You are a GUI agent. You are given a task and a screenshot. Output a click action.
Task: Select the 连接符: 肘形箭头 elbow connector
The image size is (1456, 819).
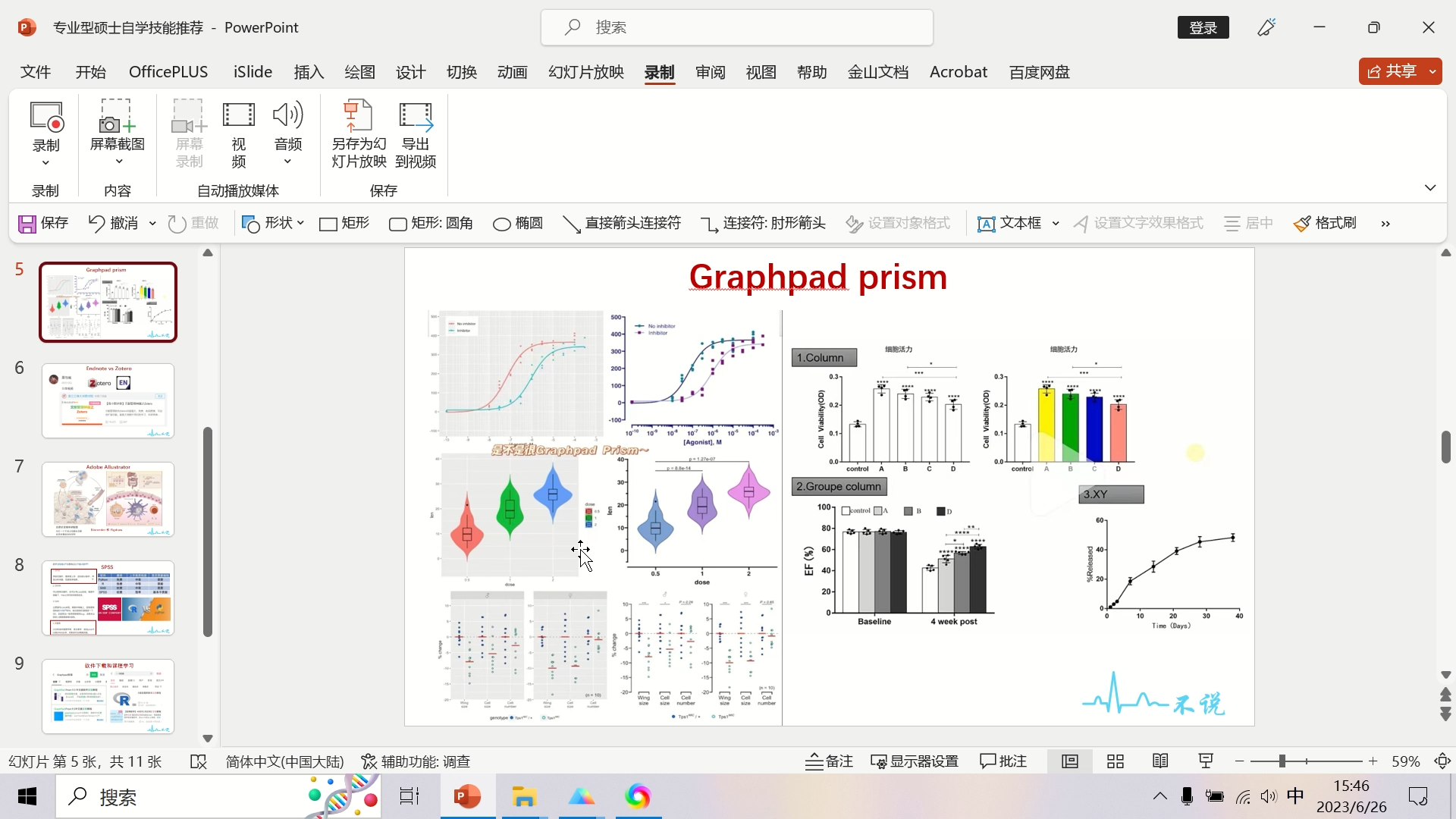point(763,224)
